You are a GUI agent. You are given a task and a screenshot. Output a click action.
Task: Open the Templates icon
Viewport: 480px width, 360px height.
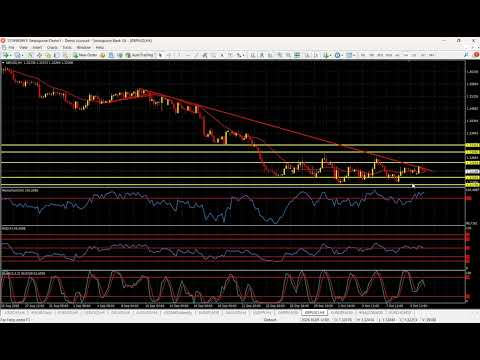click(x=349, y=55)
